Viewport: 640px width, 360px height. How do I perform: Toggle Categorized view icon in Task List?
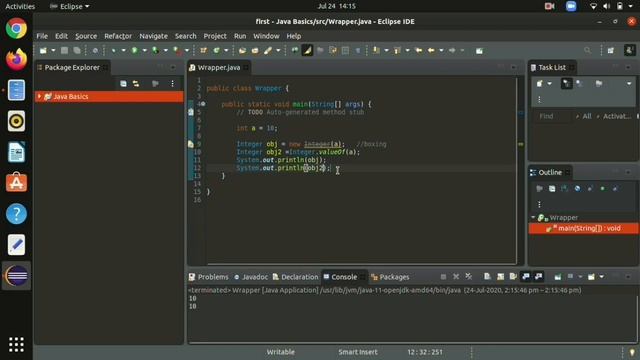[x=567, y=84]
